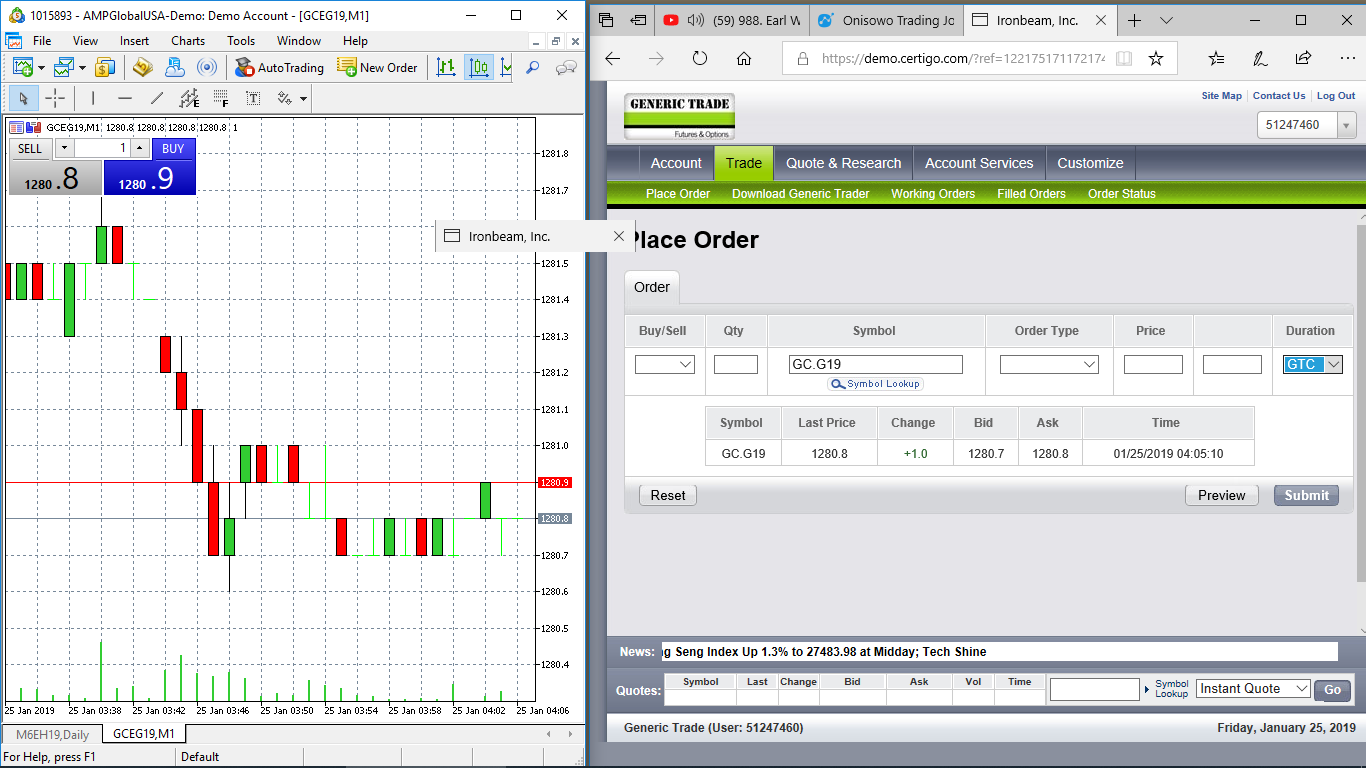Viewport: 1366px width, 768px height.
Task: Expand the arrows objects dropdown
Action: 303,98
